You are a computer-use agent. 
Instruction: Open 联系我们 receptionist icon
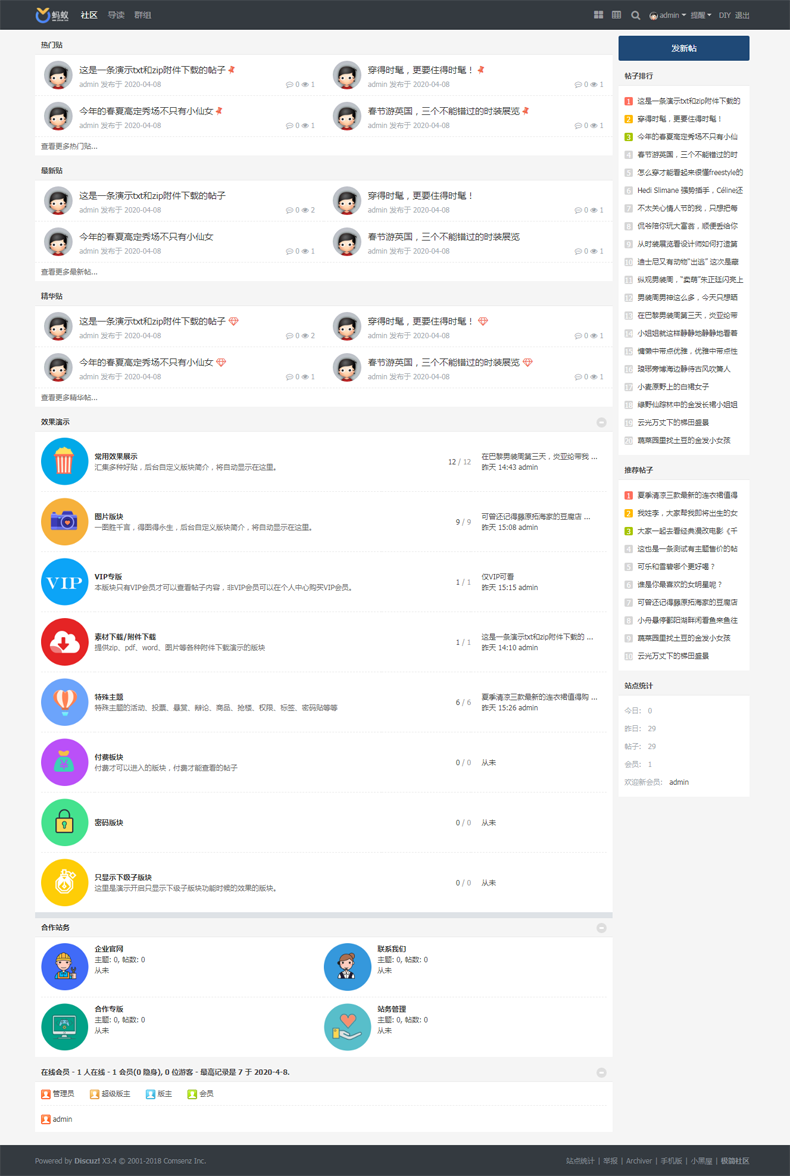click(x=347, y=967)
